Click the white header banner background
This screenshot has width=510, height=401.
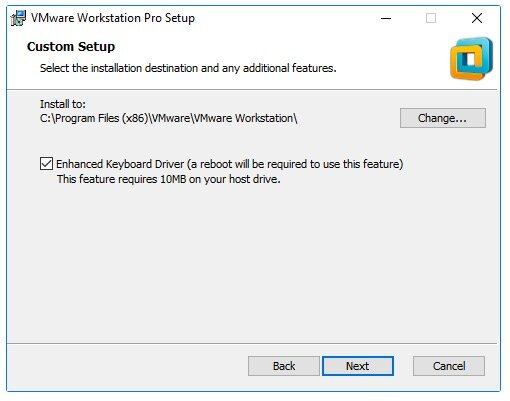383,50
